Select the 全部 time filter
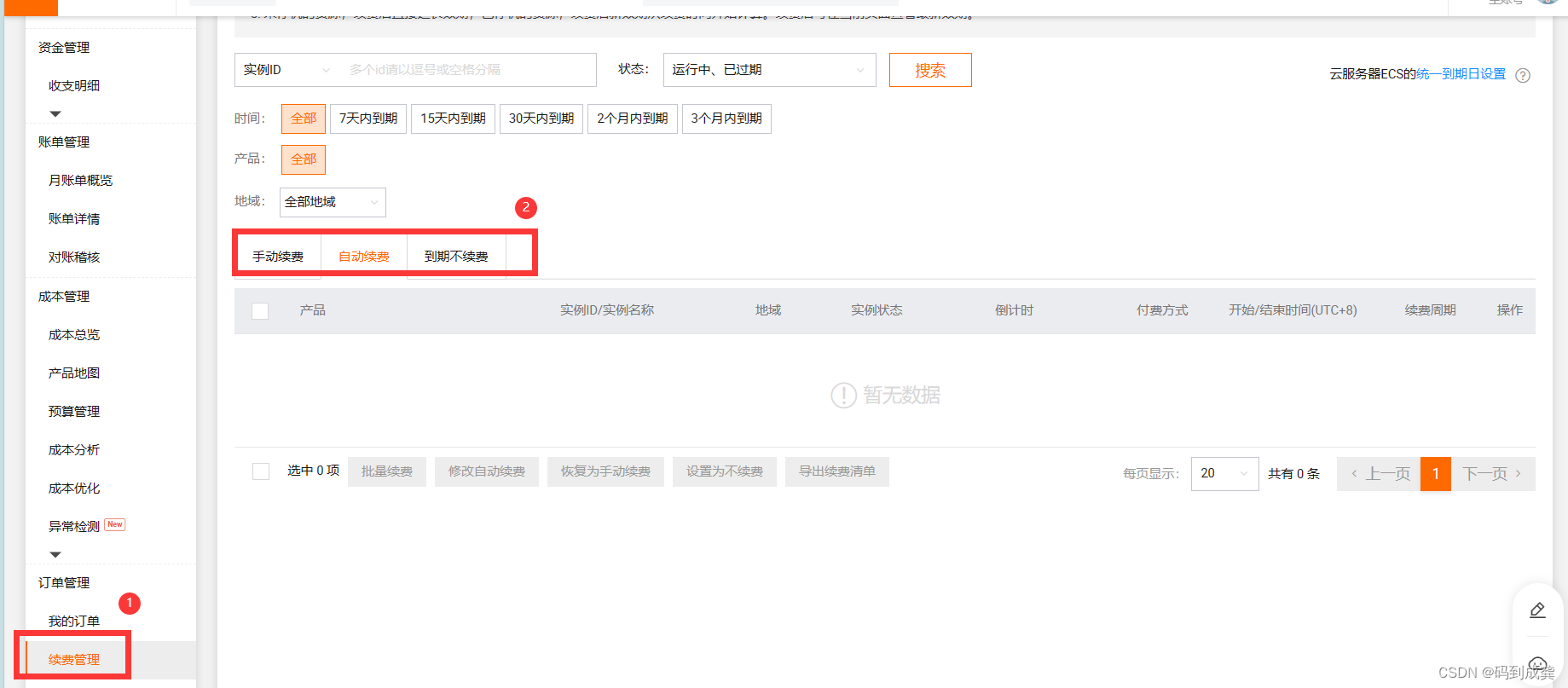1568x688 pixels. [304, 119]
